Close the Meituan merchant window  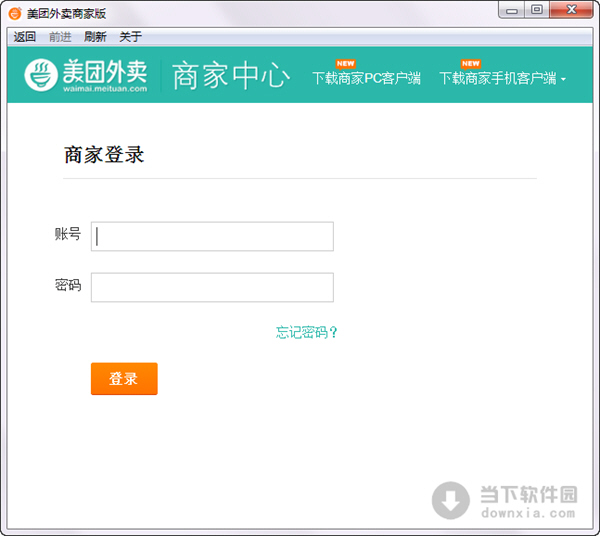point(570,10)
